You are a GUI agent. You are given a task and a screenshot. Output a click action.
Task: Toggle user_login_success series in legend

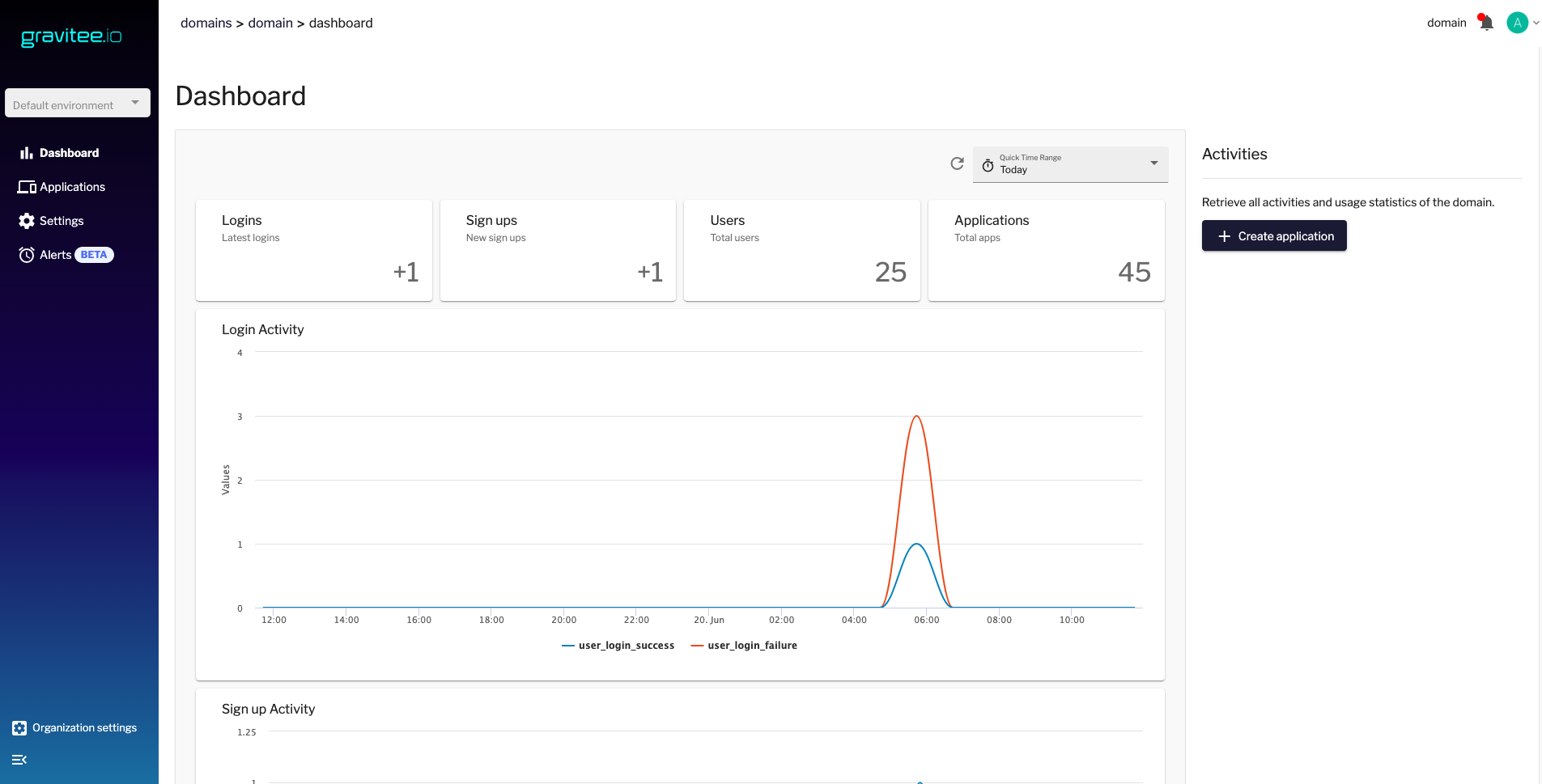click(618, 646)
